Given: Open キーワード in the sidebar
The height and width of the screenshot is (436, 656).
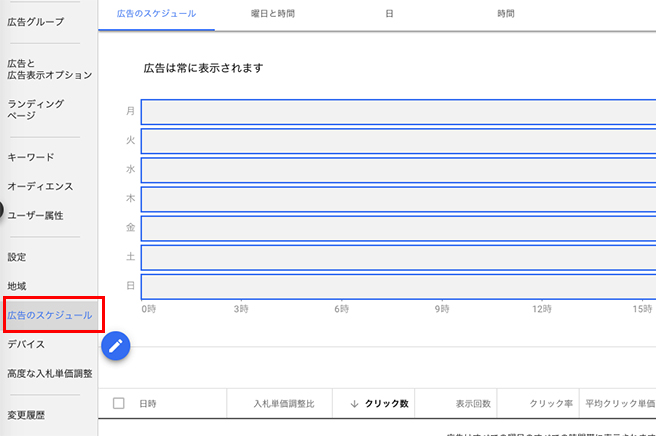Looking at the screenshot, I should 31,157.
